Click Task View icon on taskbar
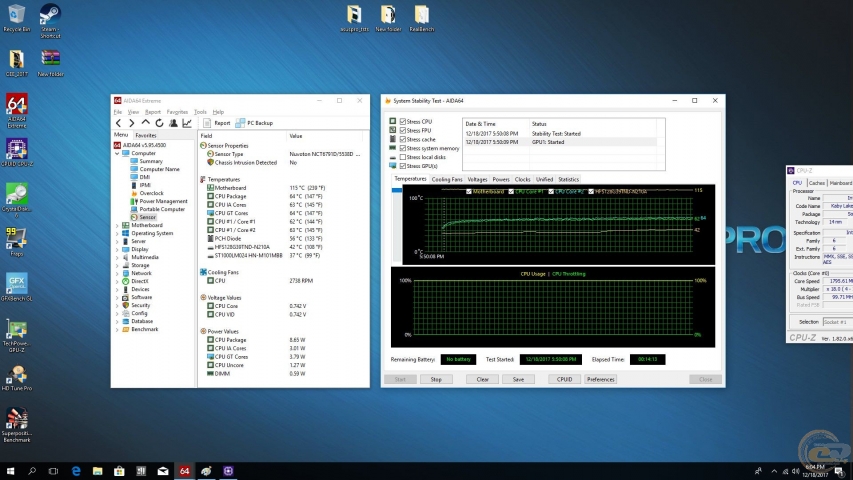 click(53, 471)
